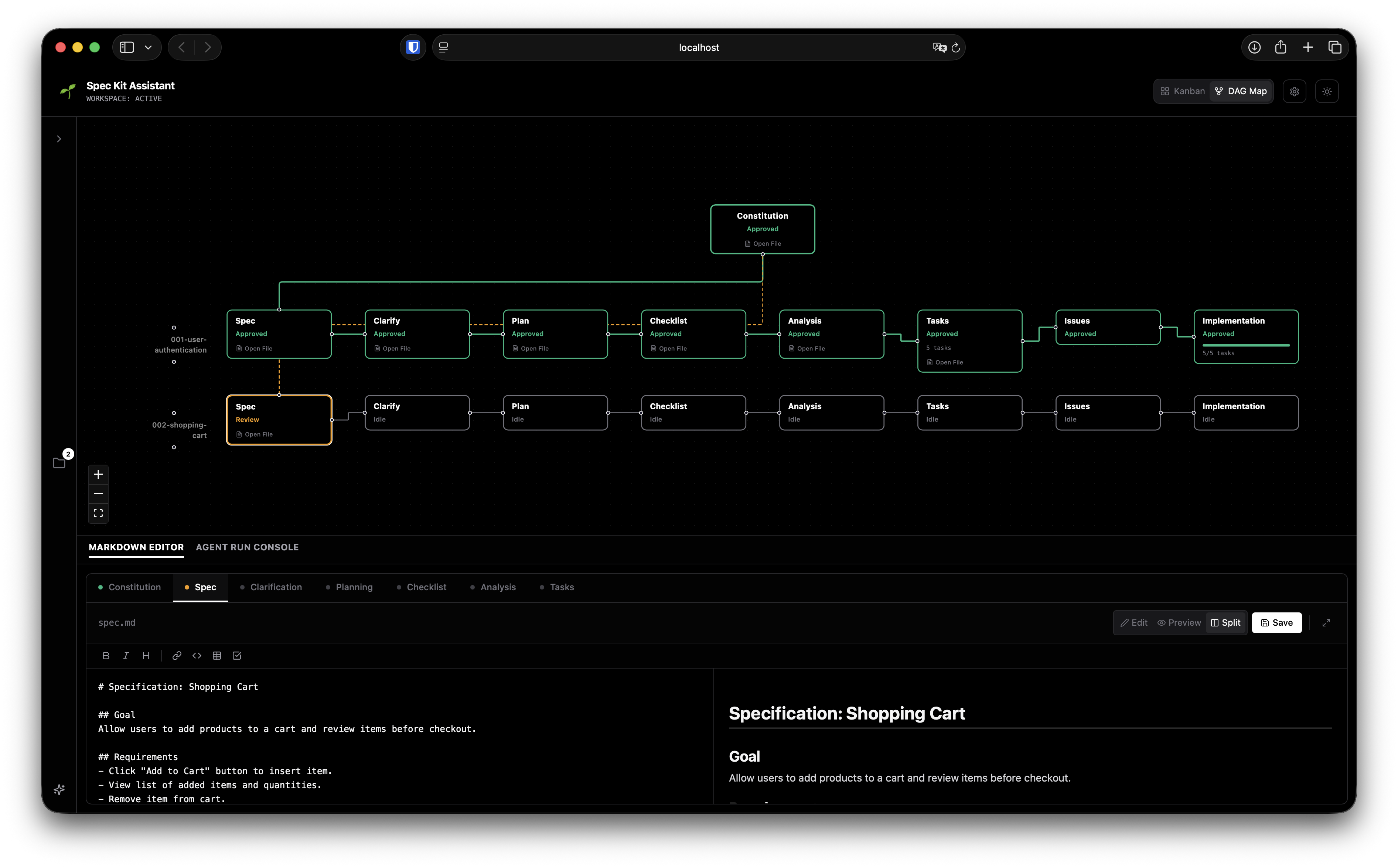1398x868 pixels.
Task: Open File on approved Analysis node
Action: point(807,348)
